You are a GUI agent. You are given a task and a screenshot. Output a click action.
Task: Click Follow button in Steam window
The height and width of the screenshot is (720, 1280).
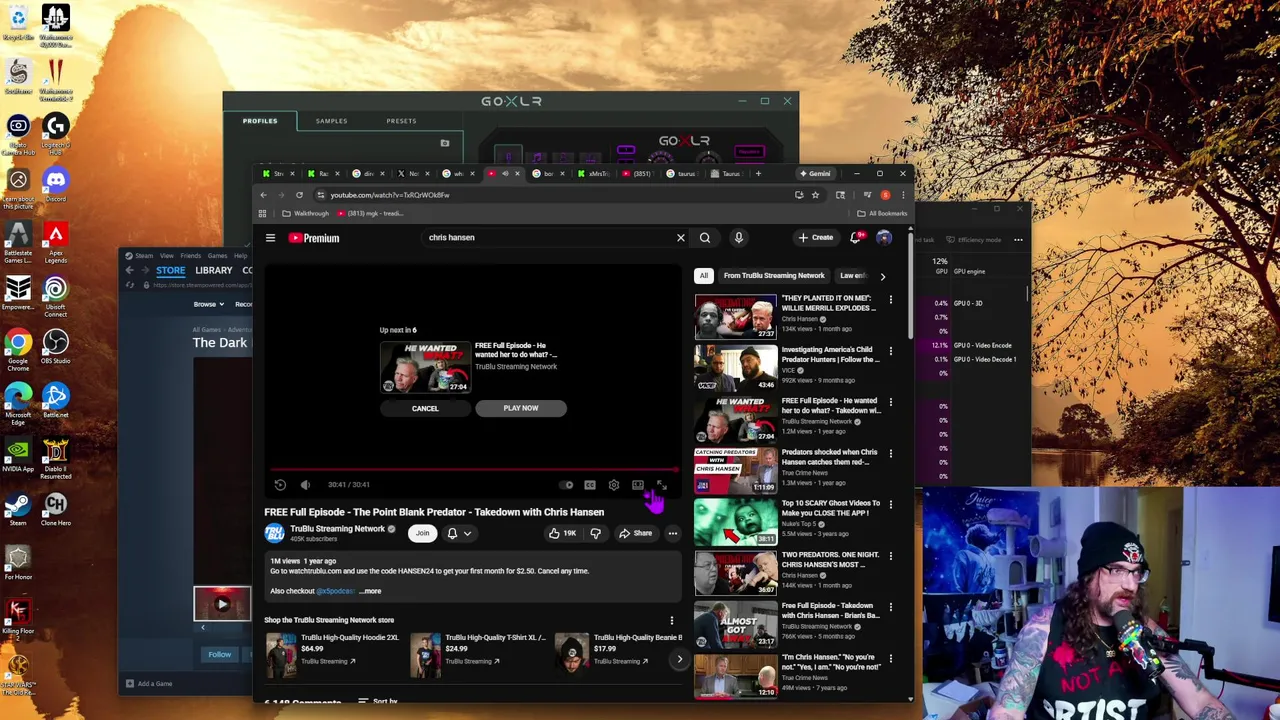[219, 654]
